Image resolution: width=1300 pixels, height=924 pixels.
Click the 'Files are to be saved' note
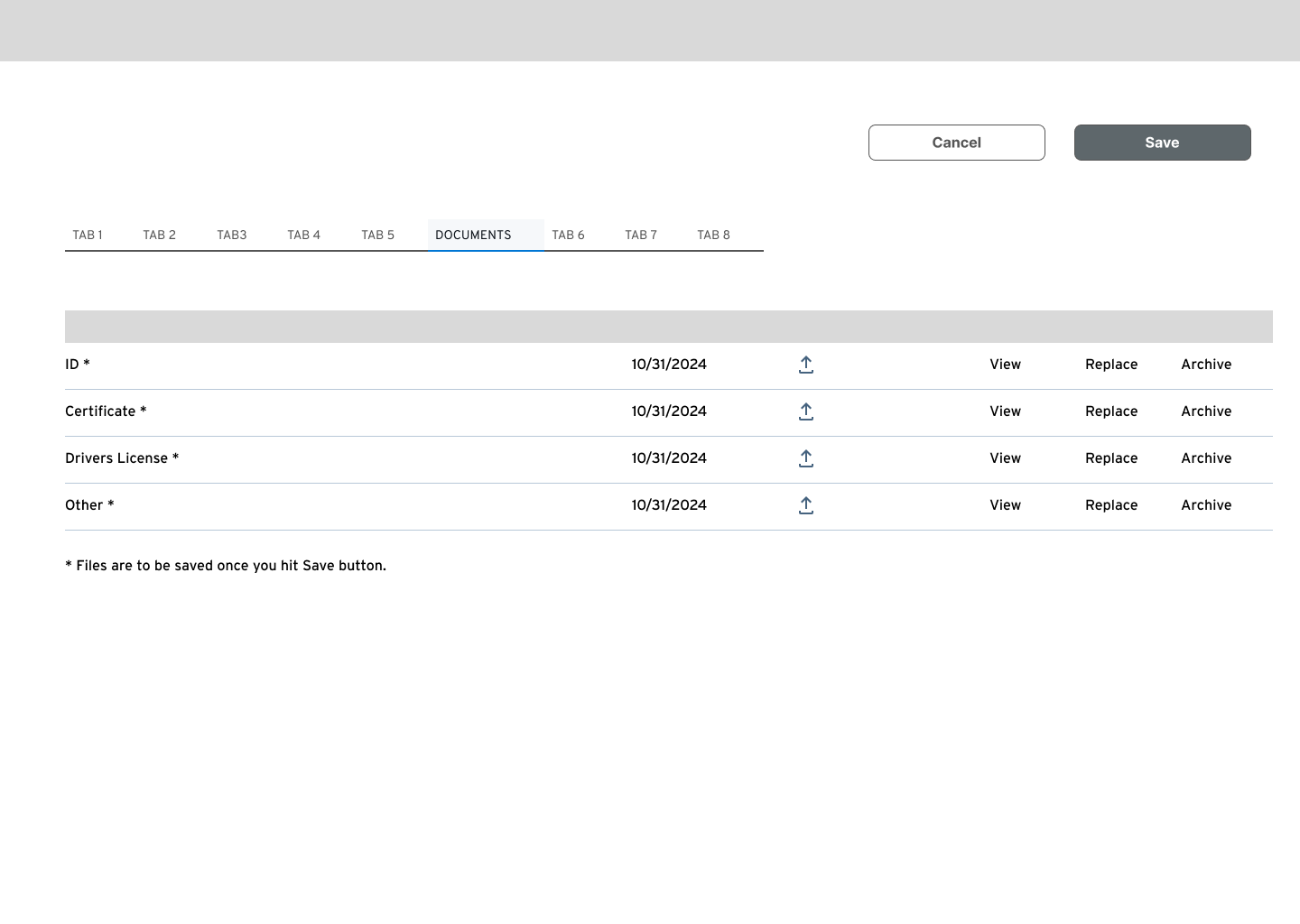[226, 566]
